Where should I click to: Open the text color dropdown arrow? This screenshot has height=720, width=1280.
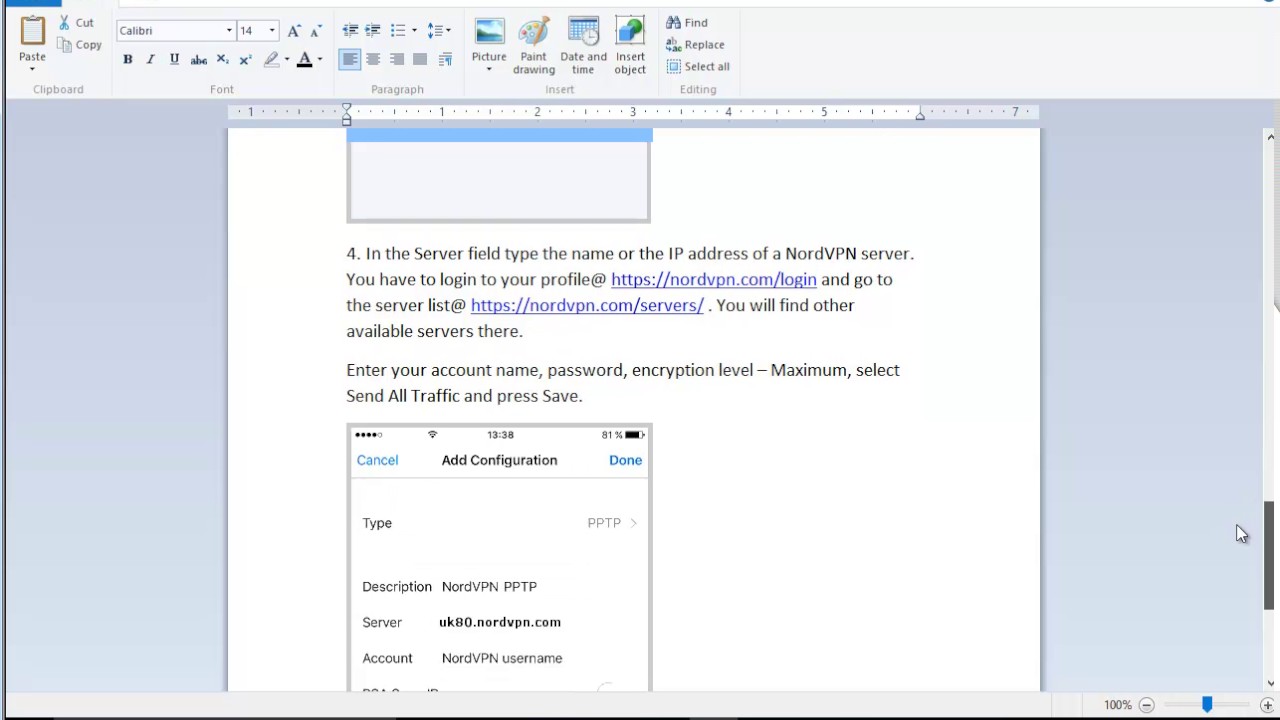point(320,60)
